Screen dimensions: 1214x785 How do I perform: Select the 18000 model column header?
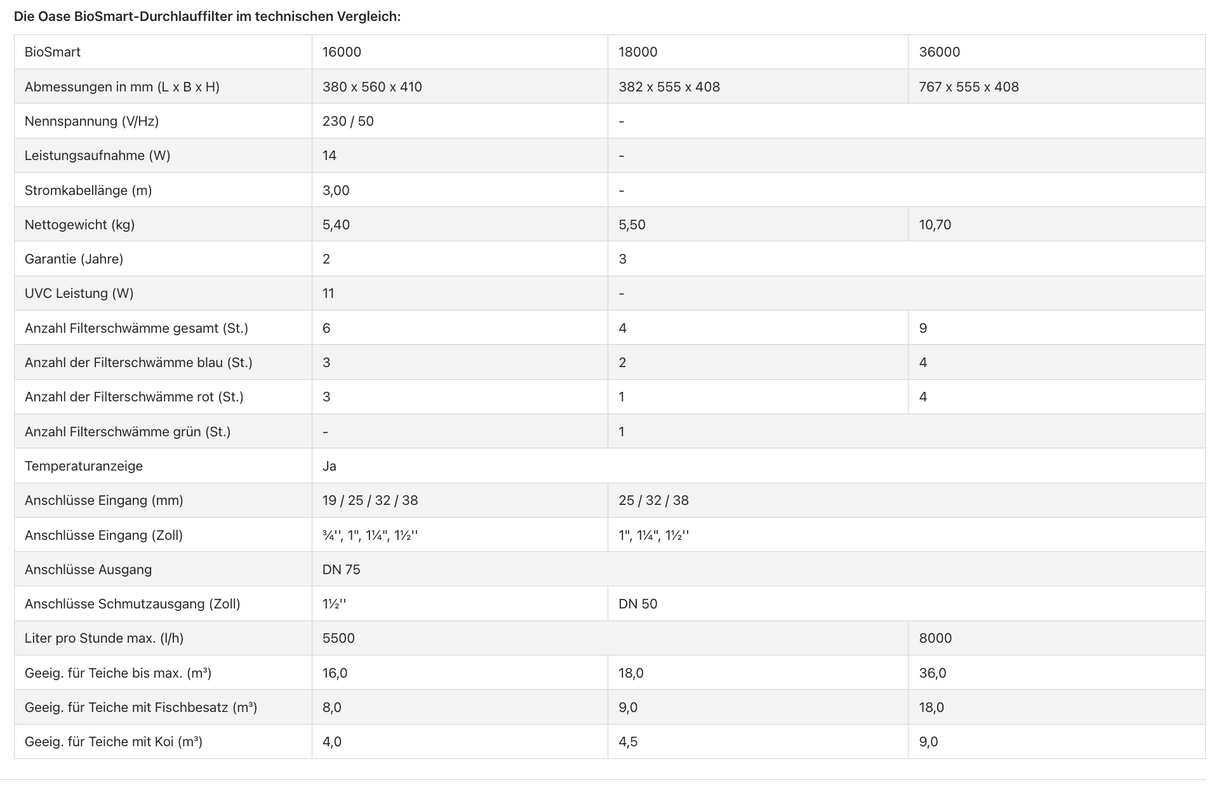(638, 52)
